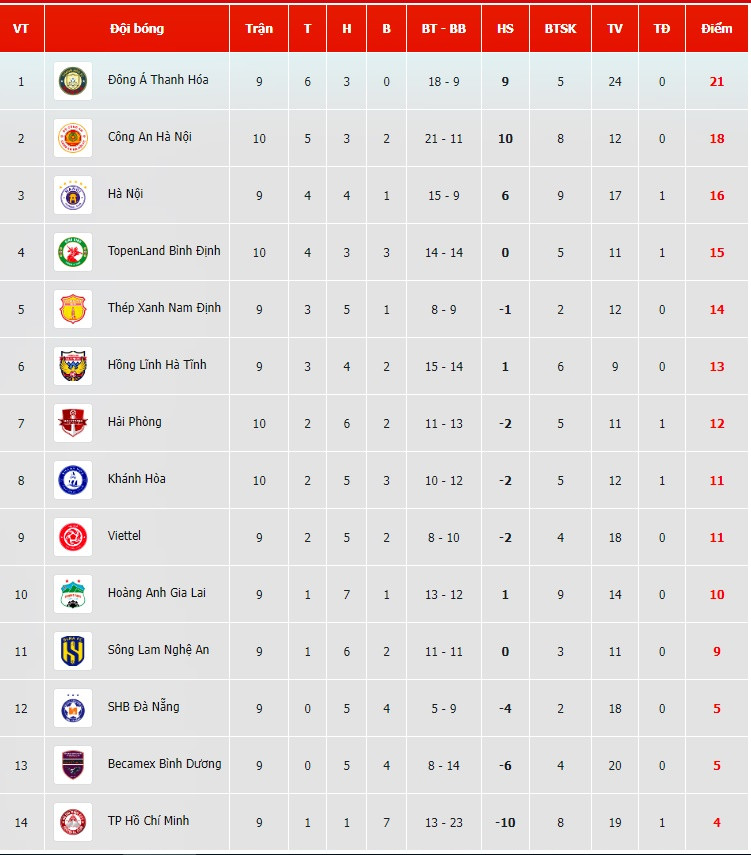Click the Sông Lam Nghệ An logo
Screen dimensions: 751x855
coord(73,651)
